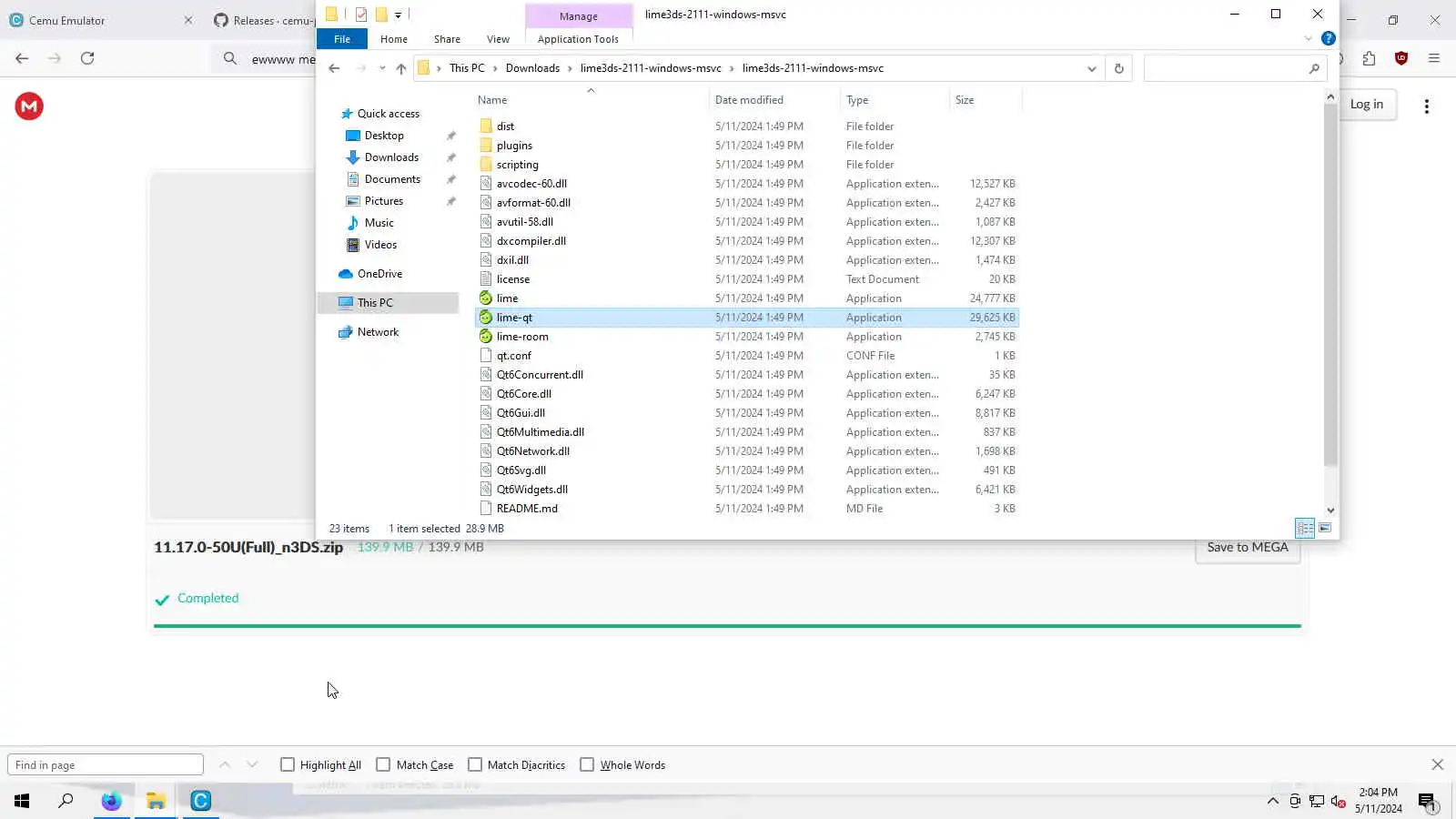The width and height of the screenshot is (1456, 819).
Task: Switch to large icons view layout
Action: (1325, 528)
